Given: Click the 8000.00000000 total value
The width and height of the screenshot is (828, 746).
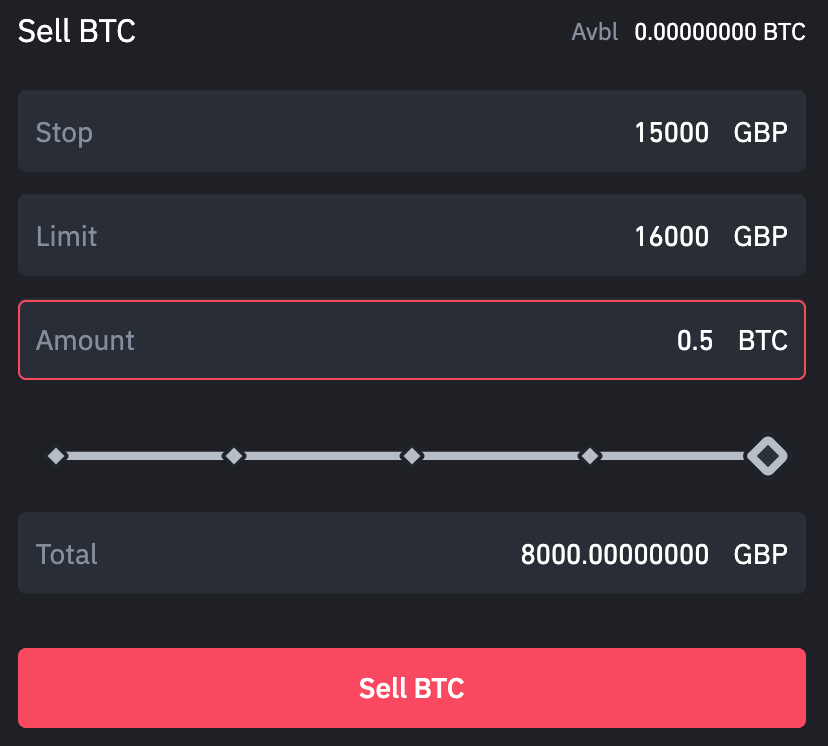Looking at the screenshot, I should tap(615, 554).
